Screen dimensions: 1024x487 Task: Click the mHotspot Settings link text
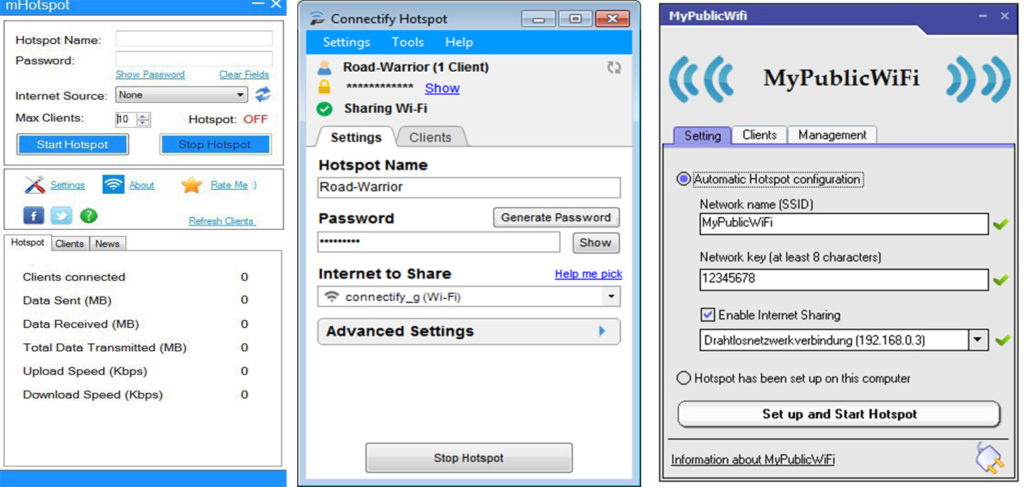(x=68, y=185)
